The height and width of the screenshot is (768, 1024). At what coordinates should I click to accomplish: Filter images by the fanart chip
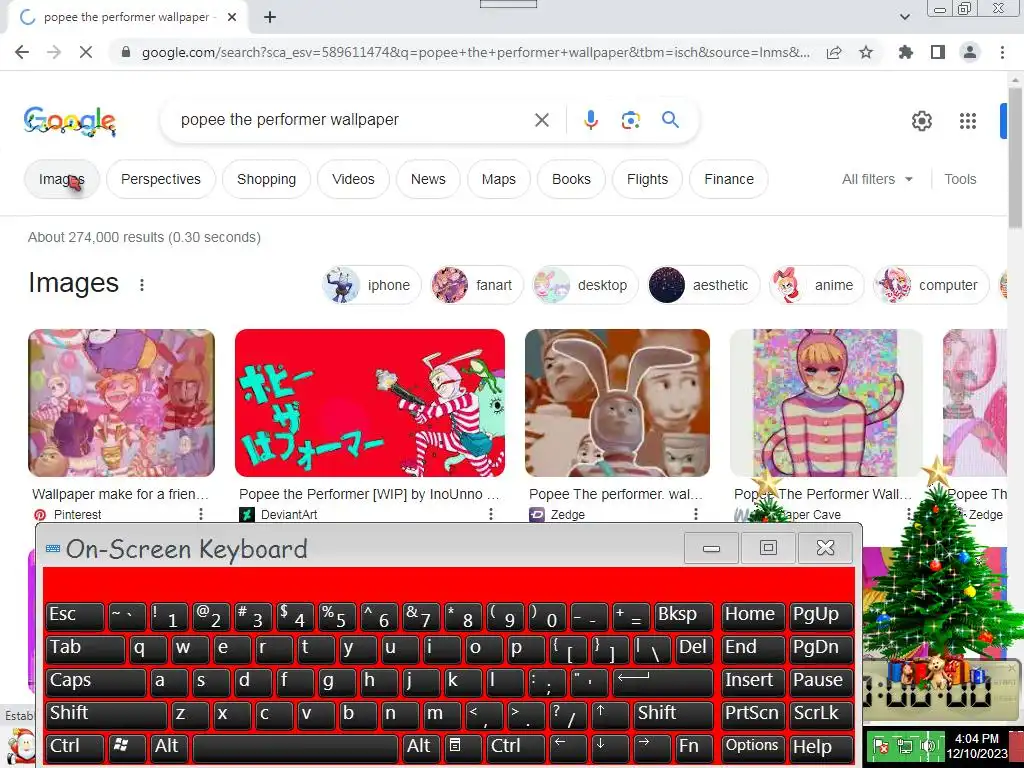(477, 285)
